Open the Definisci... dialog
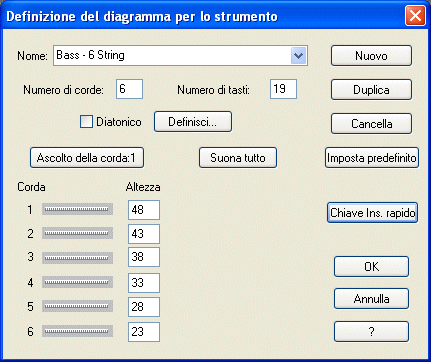This screenshot has width=431, height=362. pyautogui.click(x=193, y=122)
